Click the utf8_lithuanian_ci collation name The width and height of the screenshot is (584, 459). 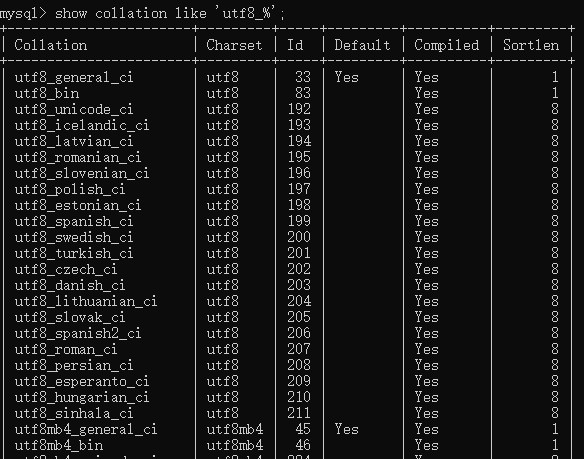86,301
